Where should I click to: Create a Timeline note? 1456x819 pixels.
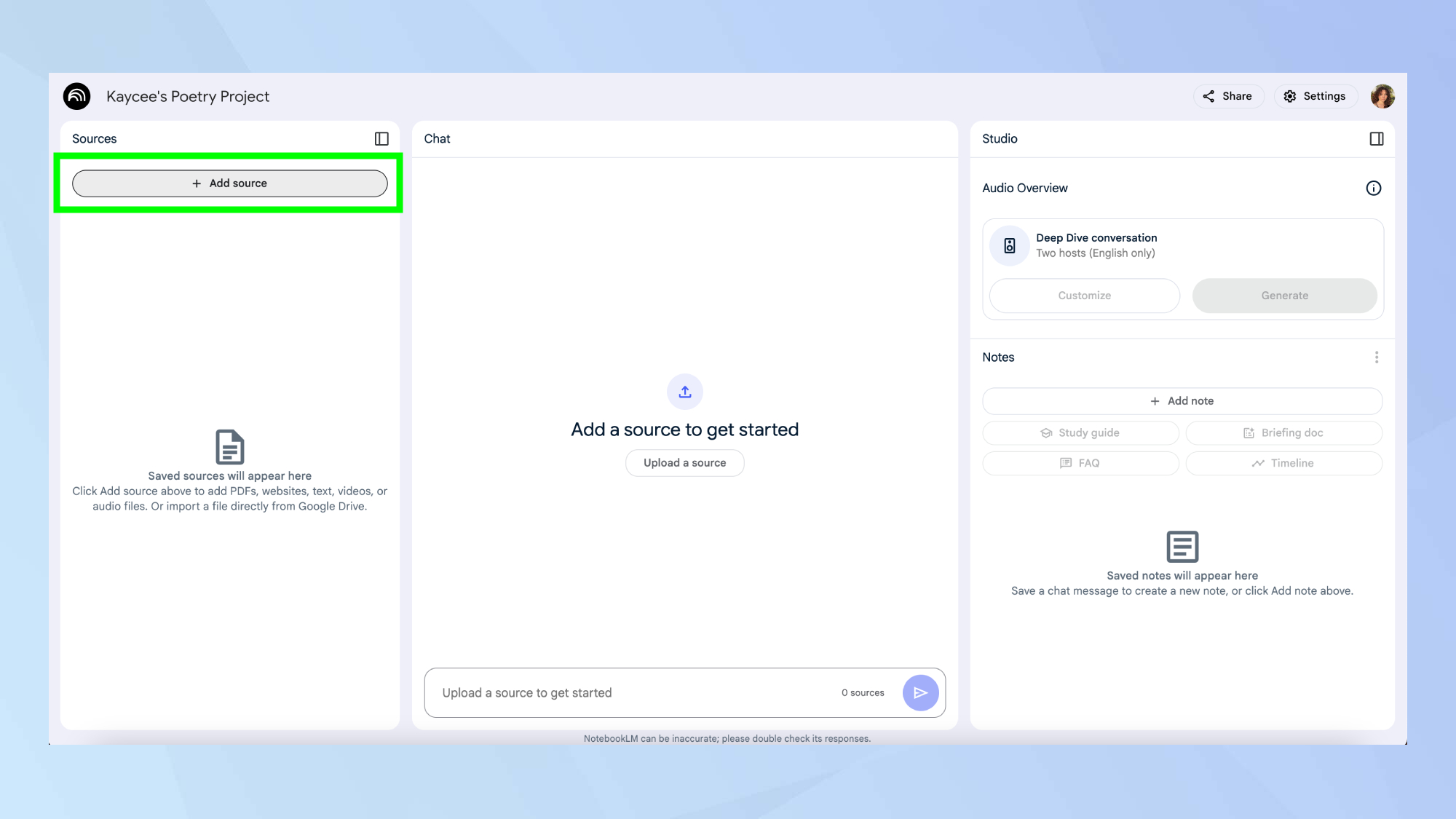pyautogui.click(x=1283, y=463)
